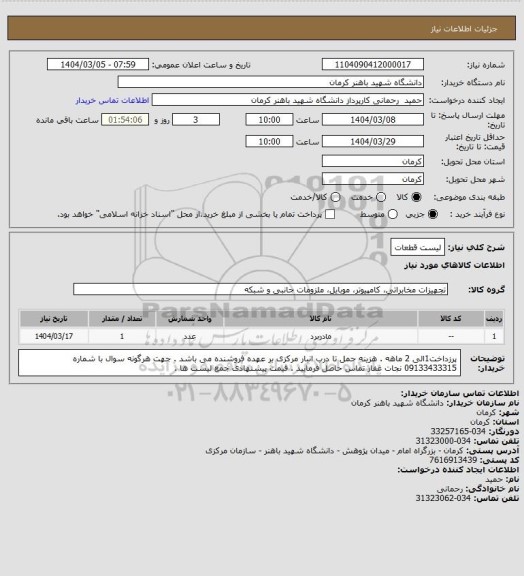Click the remaining time counter 01:54:06
Screen dimensions: 524x576
125,120
